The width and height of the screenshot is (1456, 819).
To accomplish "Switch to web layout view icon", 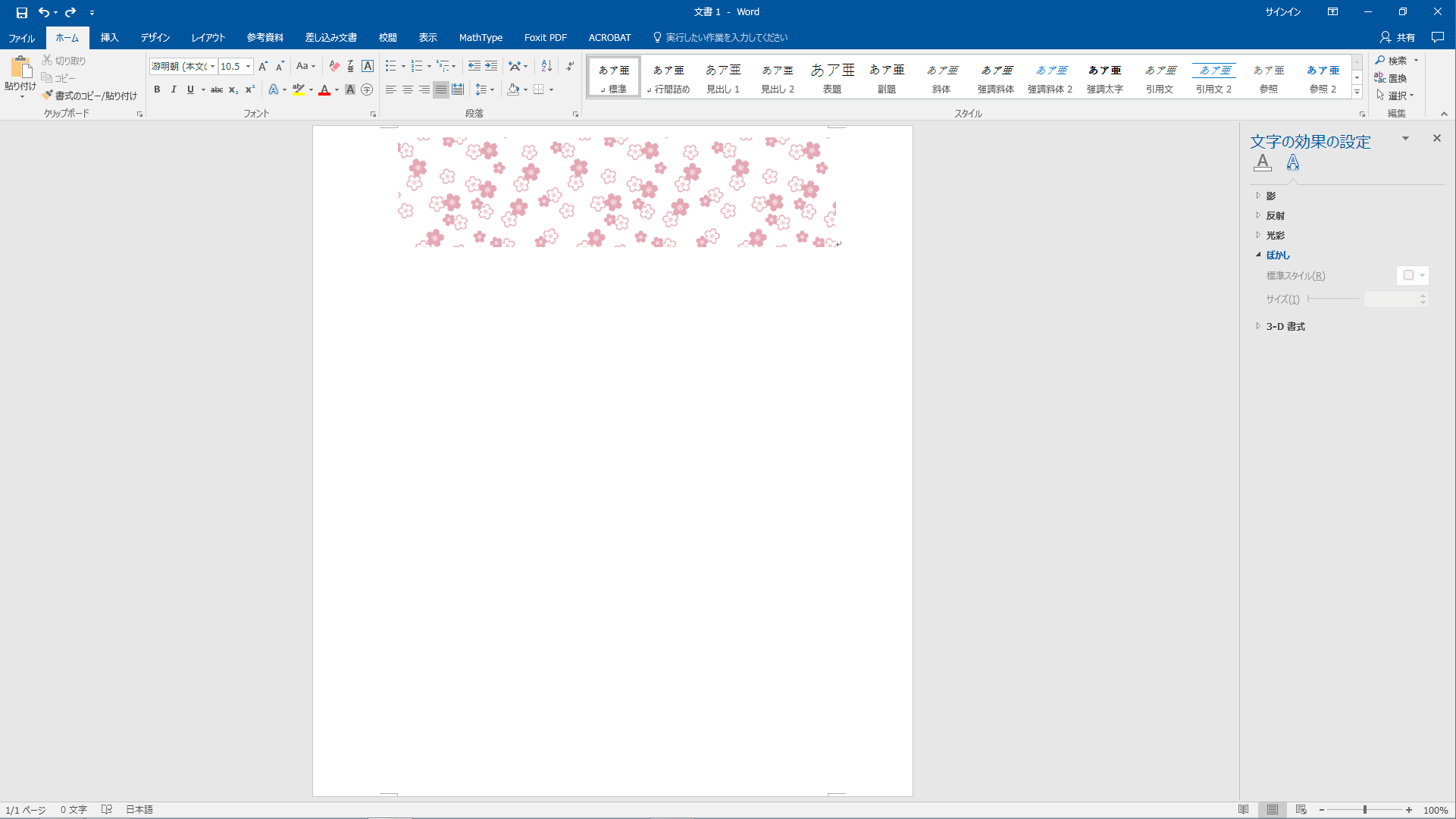I will pos(1301,810).
